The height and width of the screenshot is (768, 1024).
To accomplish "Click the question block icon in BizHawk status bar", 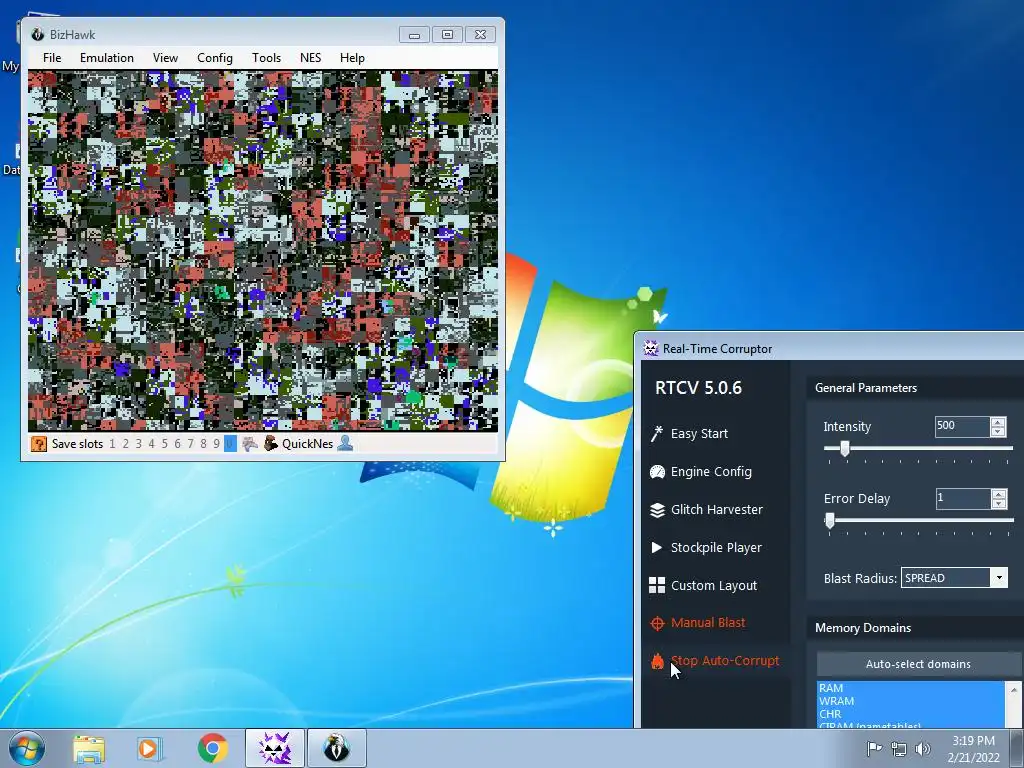I will tap(39, 443).
